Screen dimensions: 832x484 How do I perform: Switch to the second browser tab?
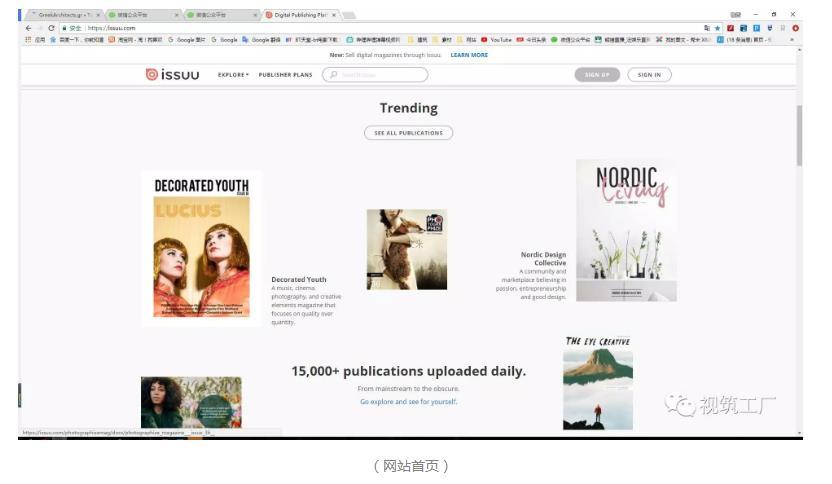pos(143,15)
